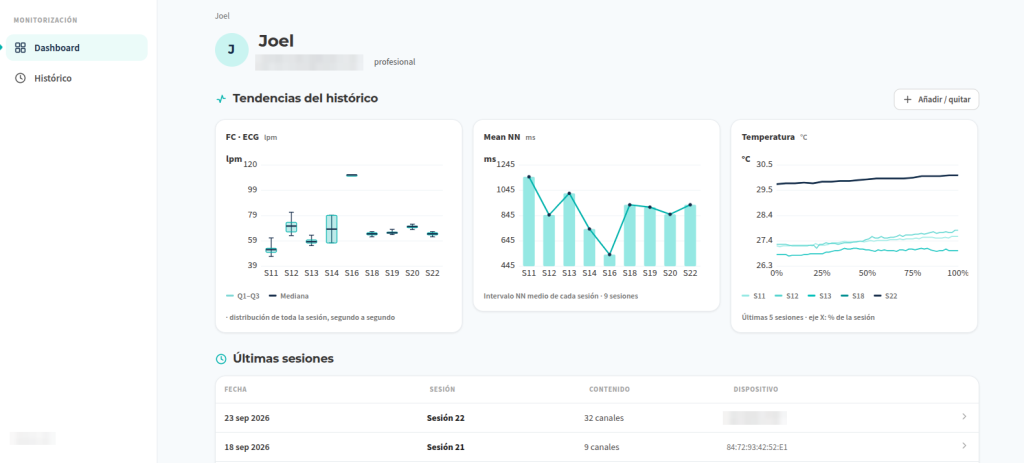The height and width of the screenshot is (463, 1024).
Task: Select the Sesión 21 table row text
Action: pos(445,447)
